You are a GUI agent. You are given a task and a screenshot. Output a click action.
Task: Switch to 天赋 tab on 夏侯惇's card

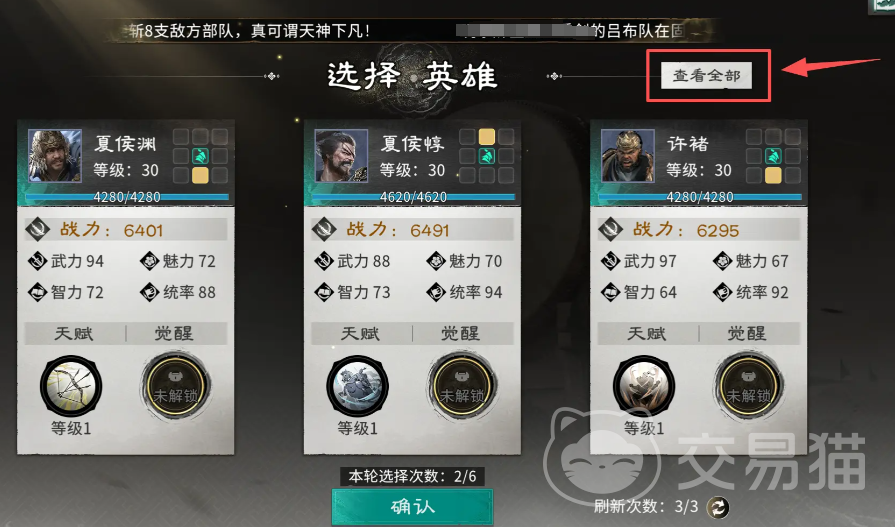coord(361,333)
